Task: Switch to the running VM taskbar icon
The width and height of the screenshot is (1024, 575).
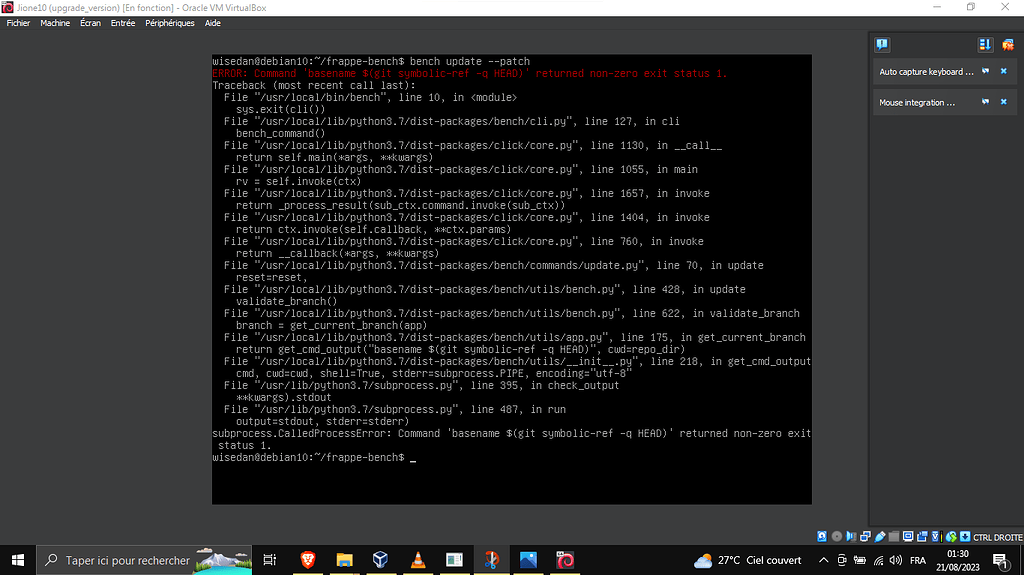Action: tap(565, 560)
